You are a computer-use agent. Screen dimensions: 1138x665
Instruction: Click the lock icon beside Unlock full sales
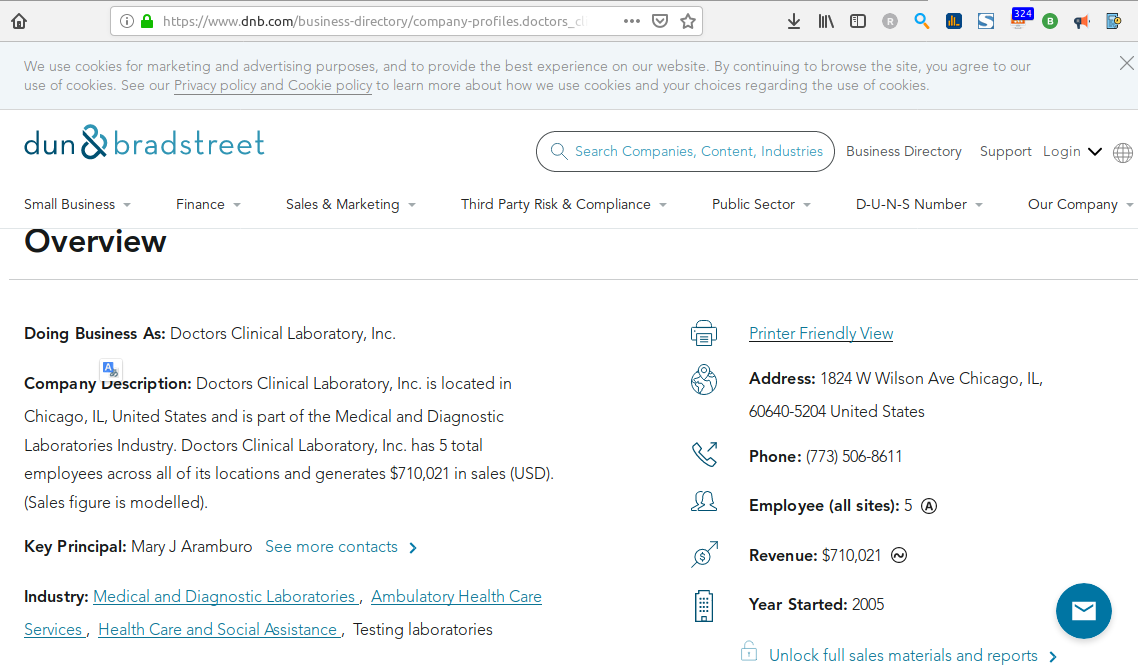click(x=748, y=650)
